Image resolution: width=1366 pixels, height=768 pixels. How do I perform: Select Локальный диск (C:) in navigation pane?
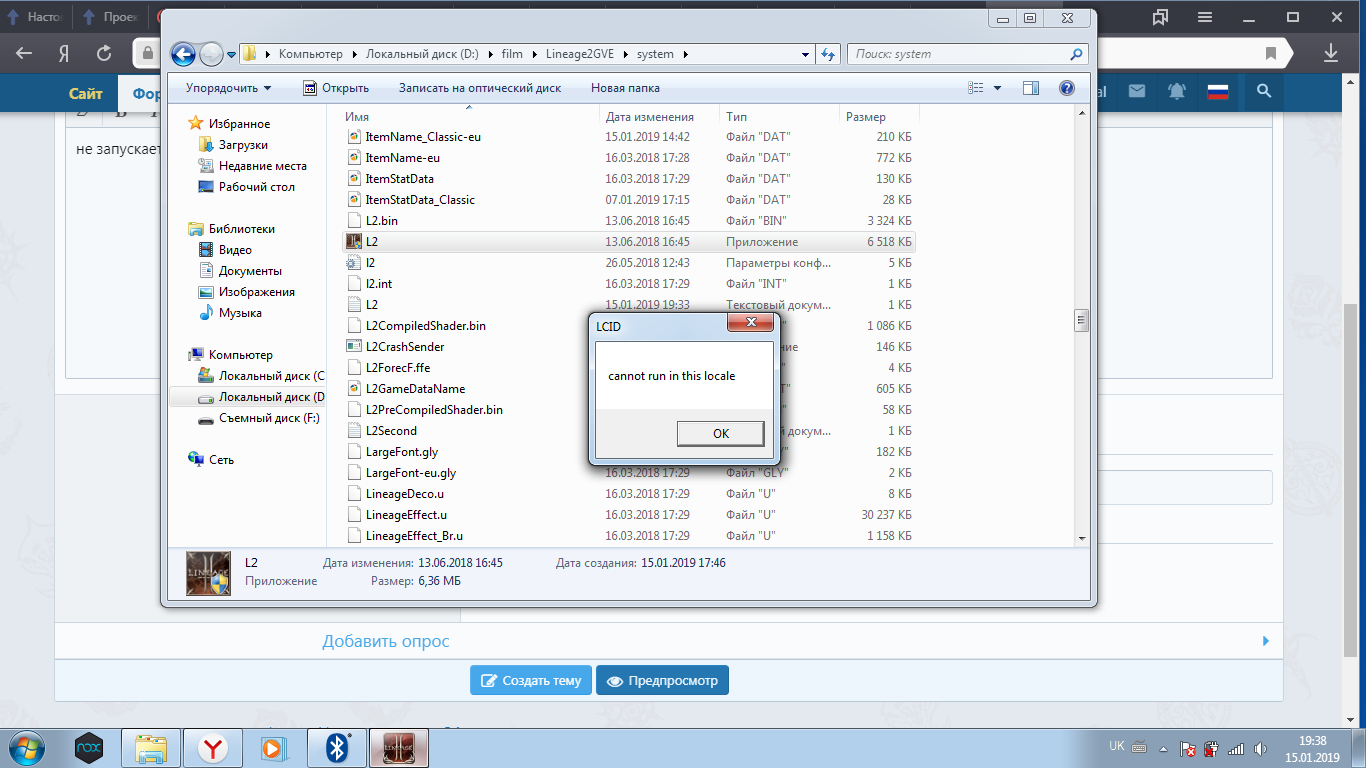[271, 376]
